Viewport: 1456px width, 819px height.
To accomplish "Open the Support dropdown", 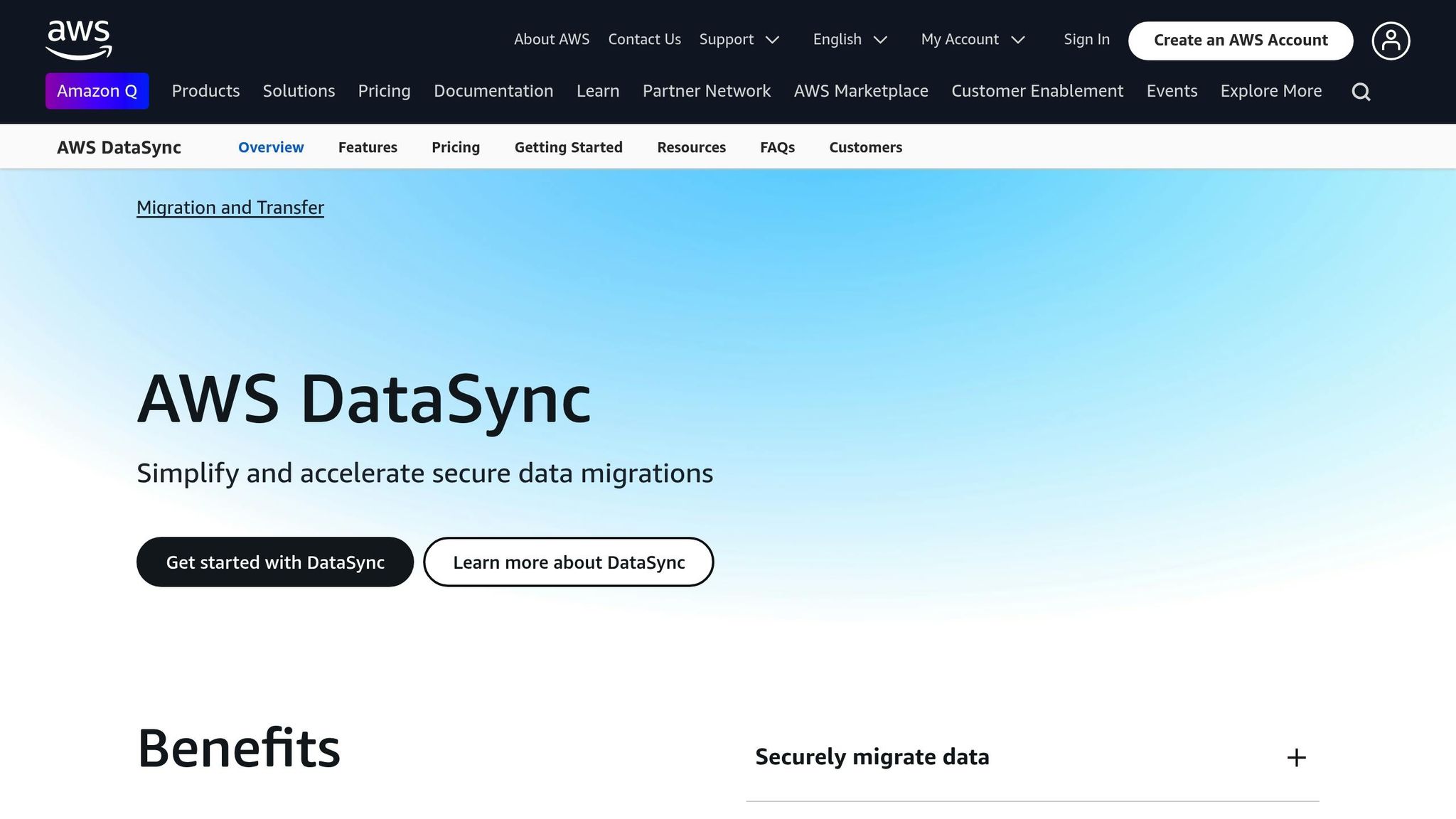I will (x=739, y=40).
